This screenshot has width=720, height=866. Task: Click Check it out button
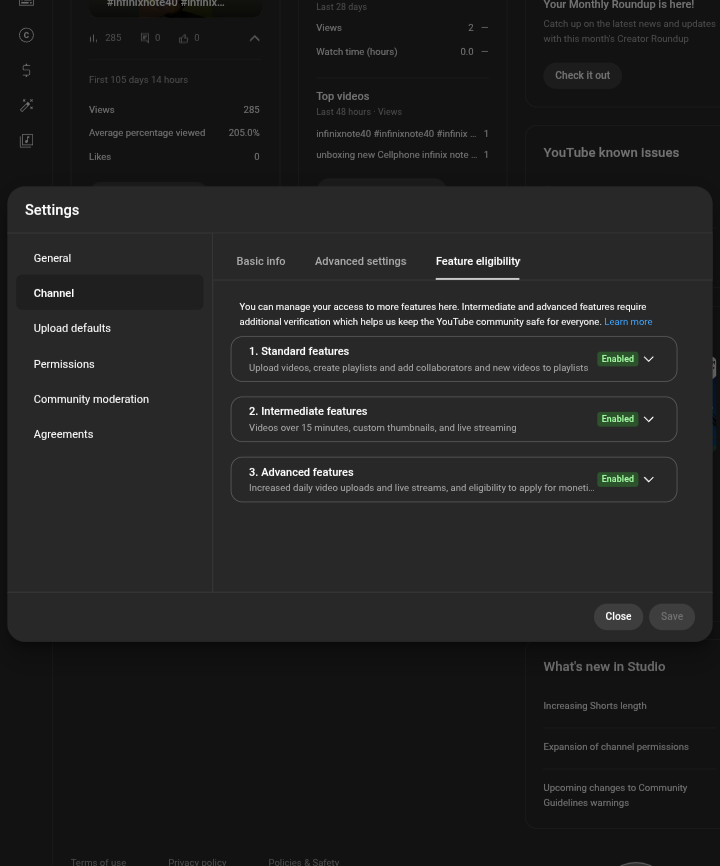click(583, 75)
